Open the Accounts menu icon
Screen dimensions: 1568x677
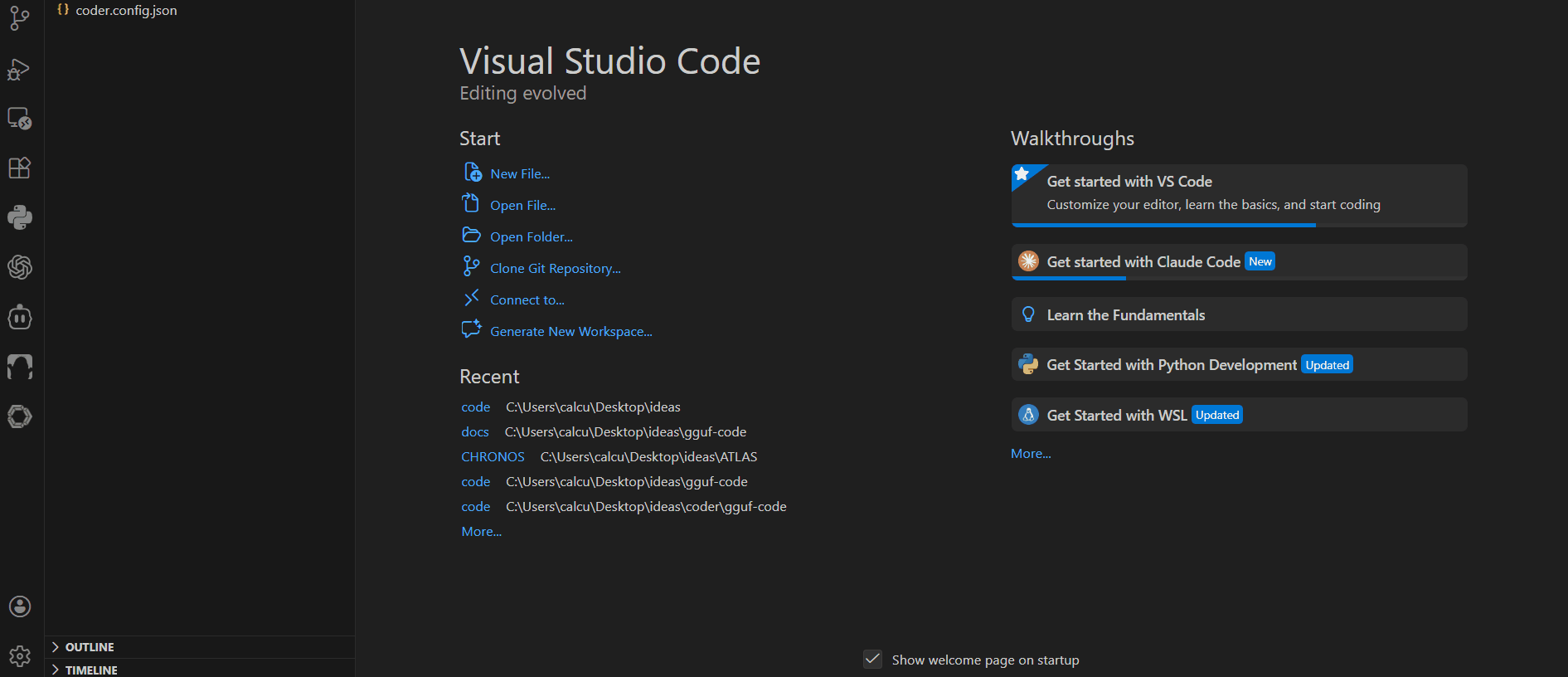(20, 606)
